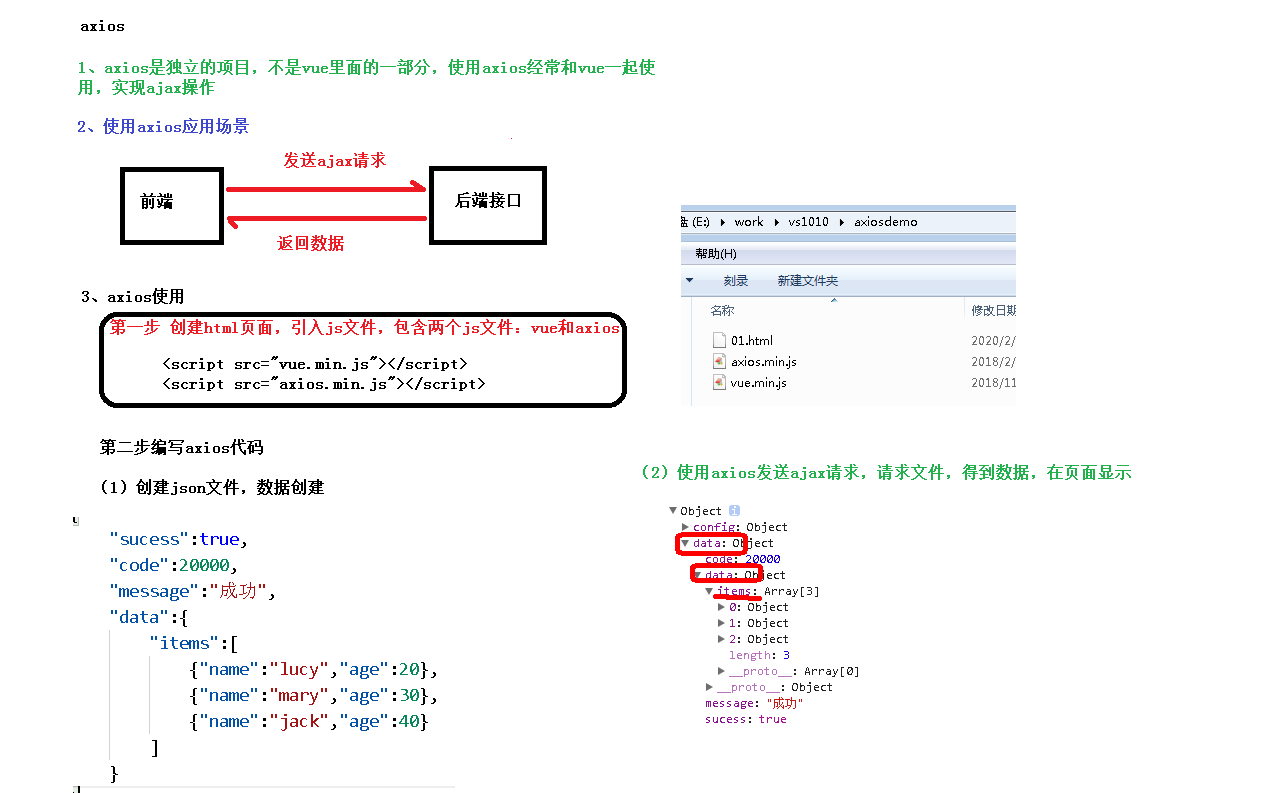
Task: Click the sucess: true console property
Action: pyautogui.click(x=746, y=719)
